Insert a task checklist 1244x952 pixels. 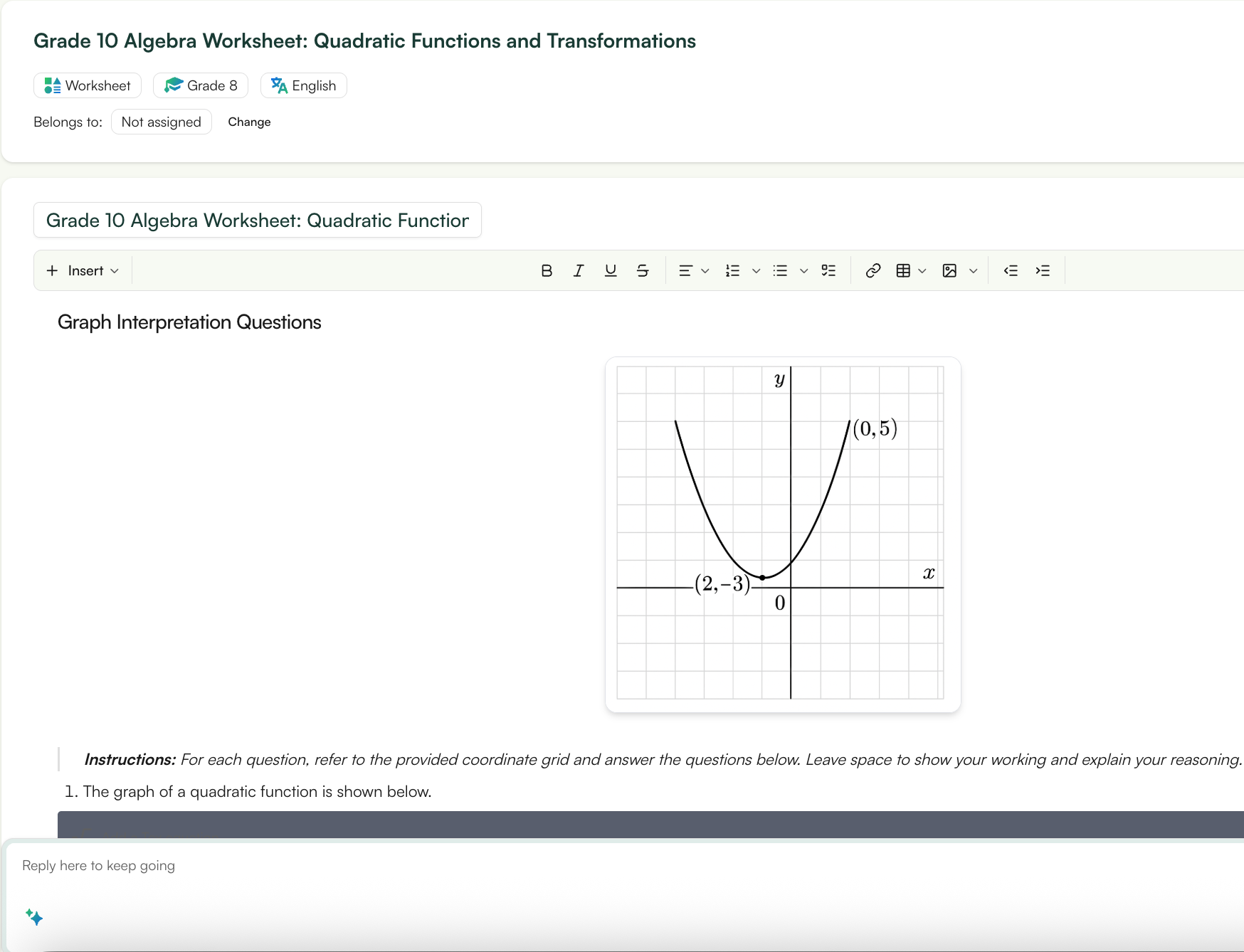click(828, 270)
